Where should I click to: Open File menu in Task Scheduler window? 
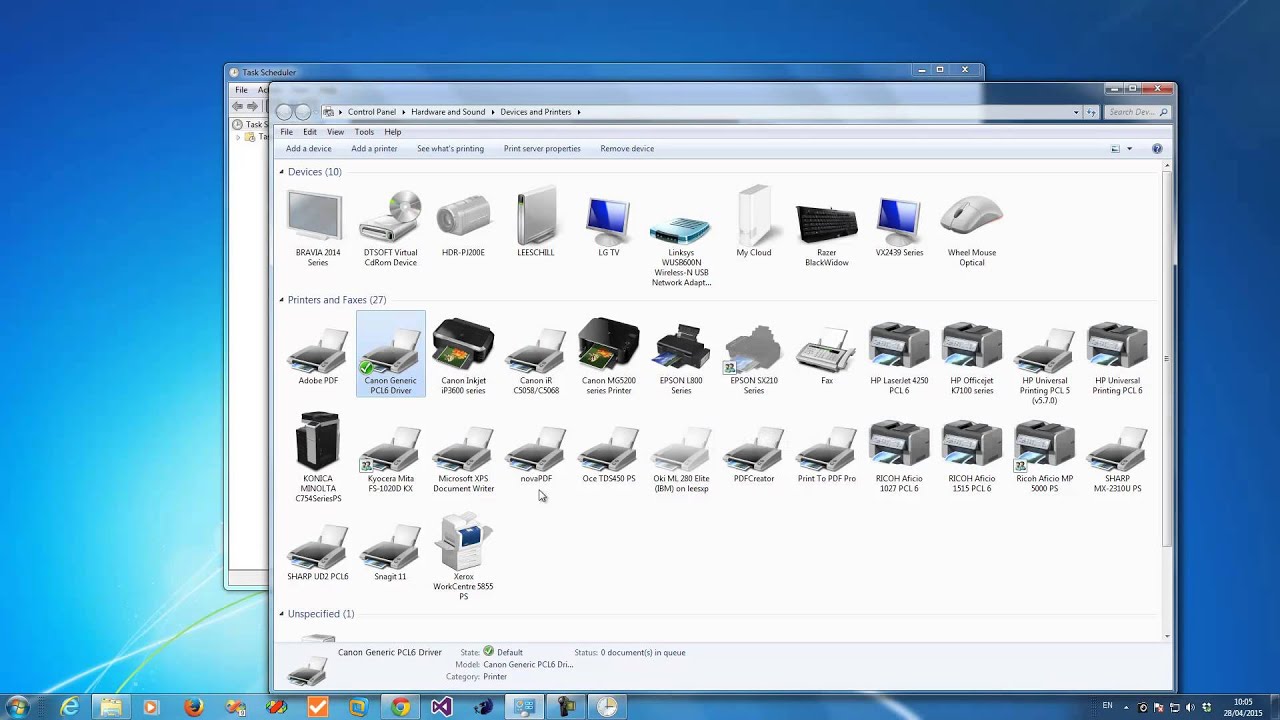coord(241,90)
